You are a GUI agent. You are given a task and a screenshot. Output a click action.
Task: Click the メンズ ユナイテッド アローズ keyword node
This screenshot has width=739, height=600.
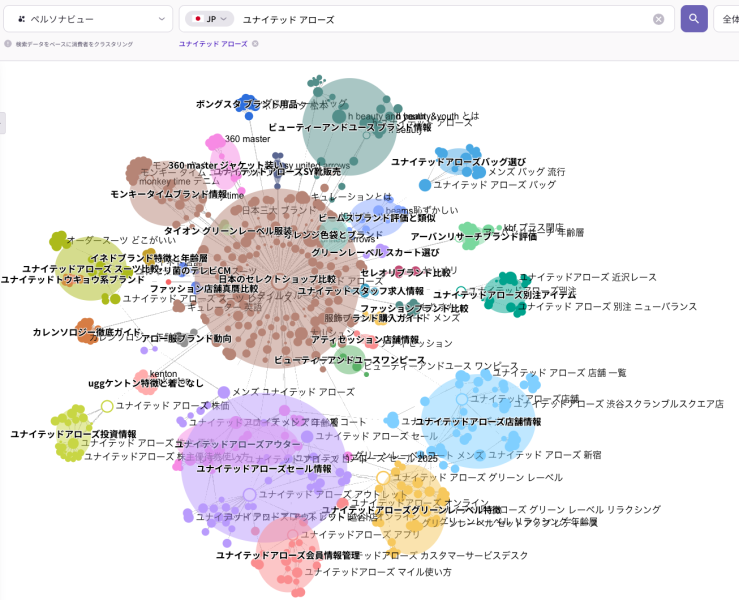(x=224, y=392)
